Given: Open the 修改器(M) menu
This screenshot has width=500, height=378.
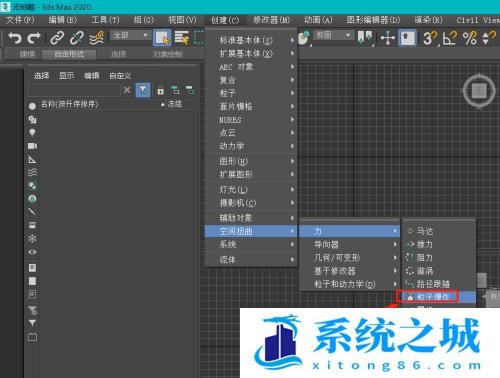Looking at the screenshot, I should (272, 20).
